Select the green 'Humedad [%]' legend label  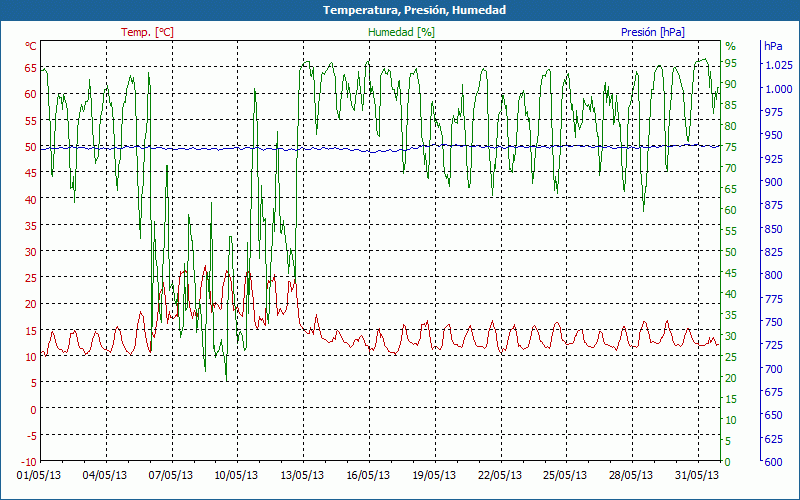401,32
